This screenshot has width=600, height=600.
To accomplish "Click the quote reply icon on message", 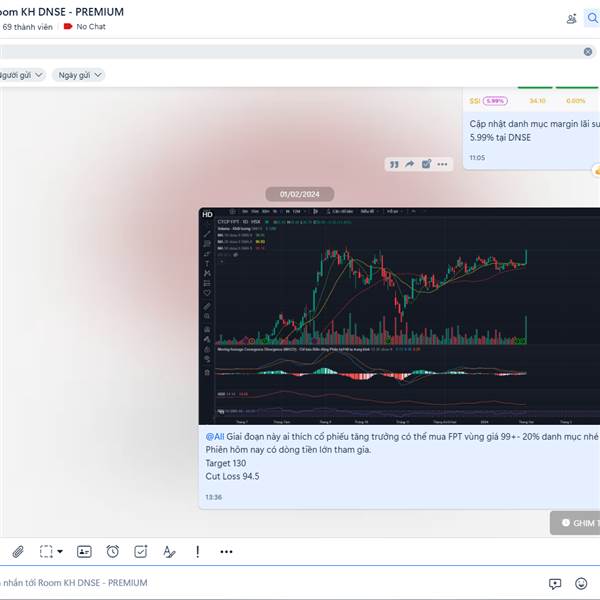I will [394, 164].
